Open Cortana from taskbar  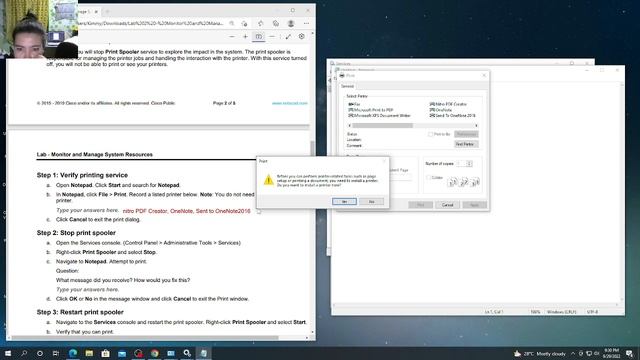pos(40,353)
